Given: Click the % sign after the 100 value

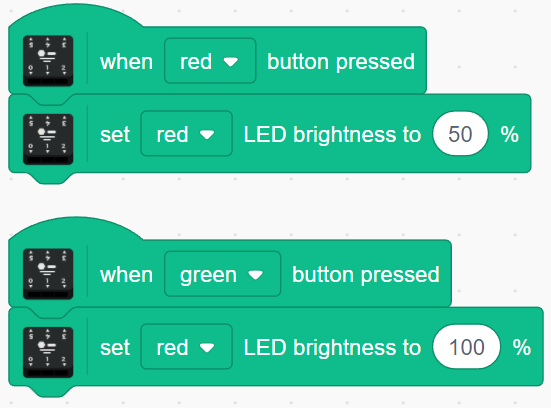Looking at the screenshot, I should click(522, 348).
